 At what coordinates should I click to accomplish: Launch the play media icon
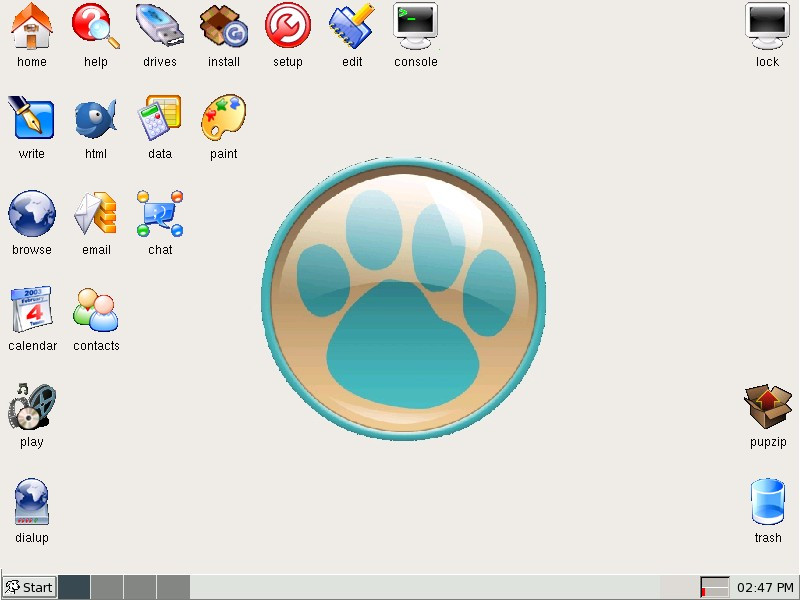point(32,406)
